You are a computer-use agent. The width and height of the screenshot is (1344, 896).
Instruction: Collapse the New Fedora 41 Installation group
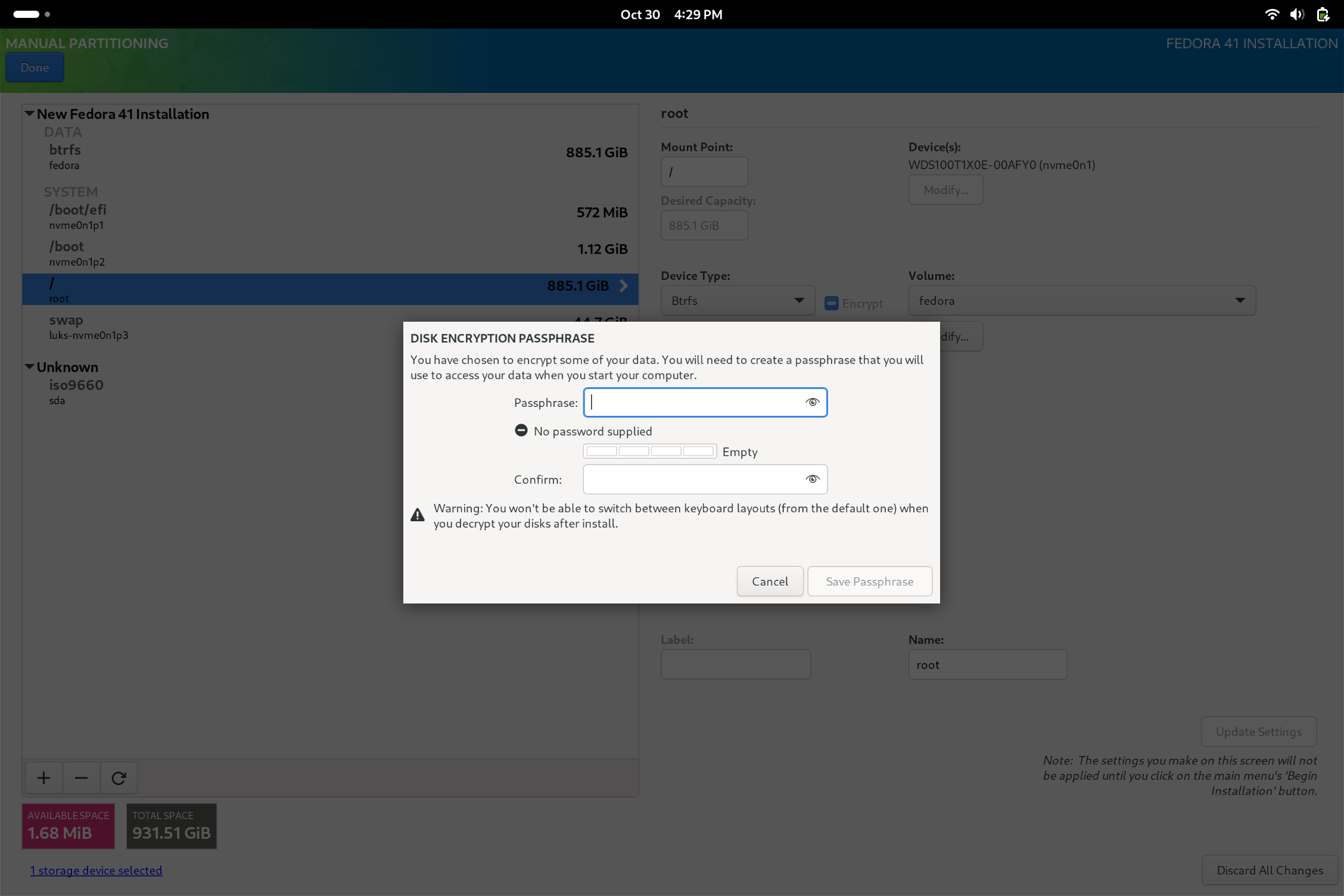coord(29,113)
